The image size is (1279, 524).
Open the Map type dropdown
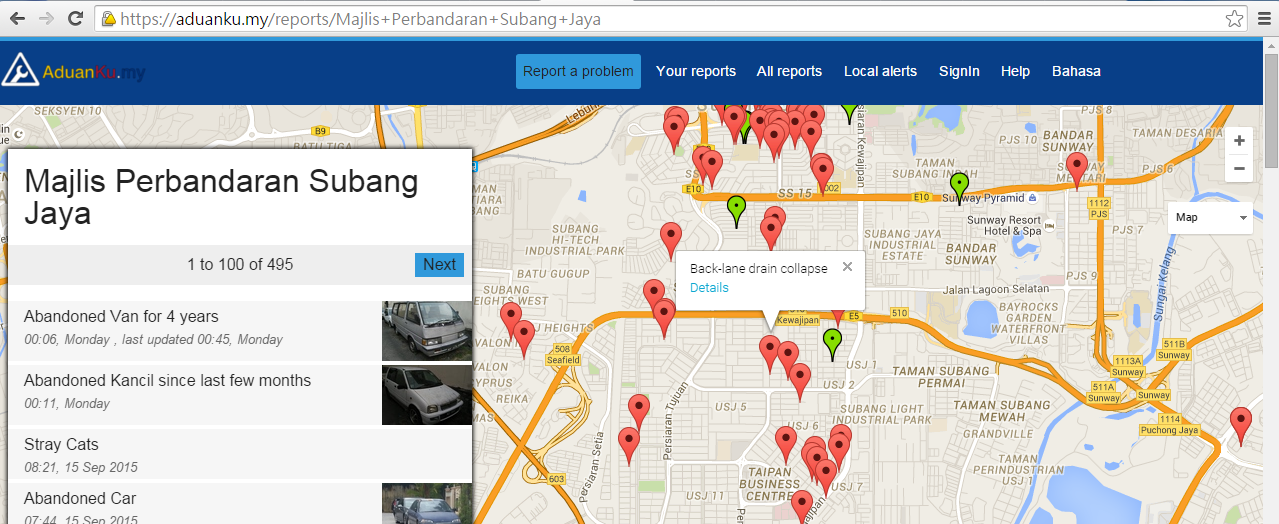[x=1210, y=217]
